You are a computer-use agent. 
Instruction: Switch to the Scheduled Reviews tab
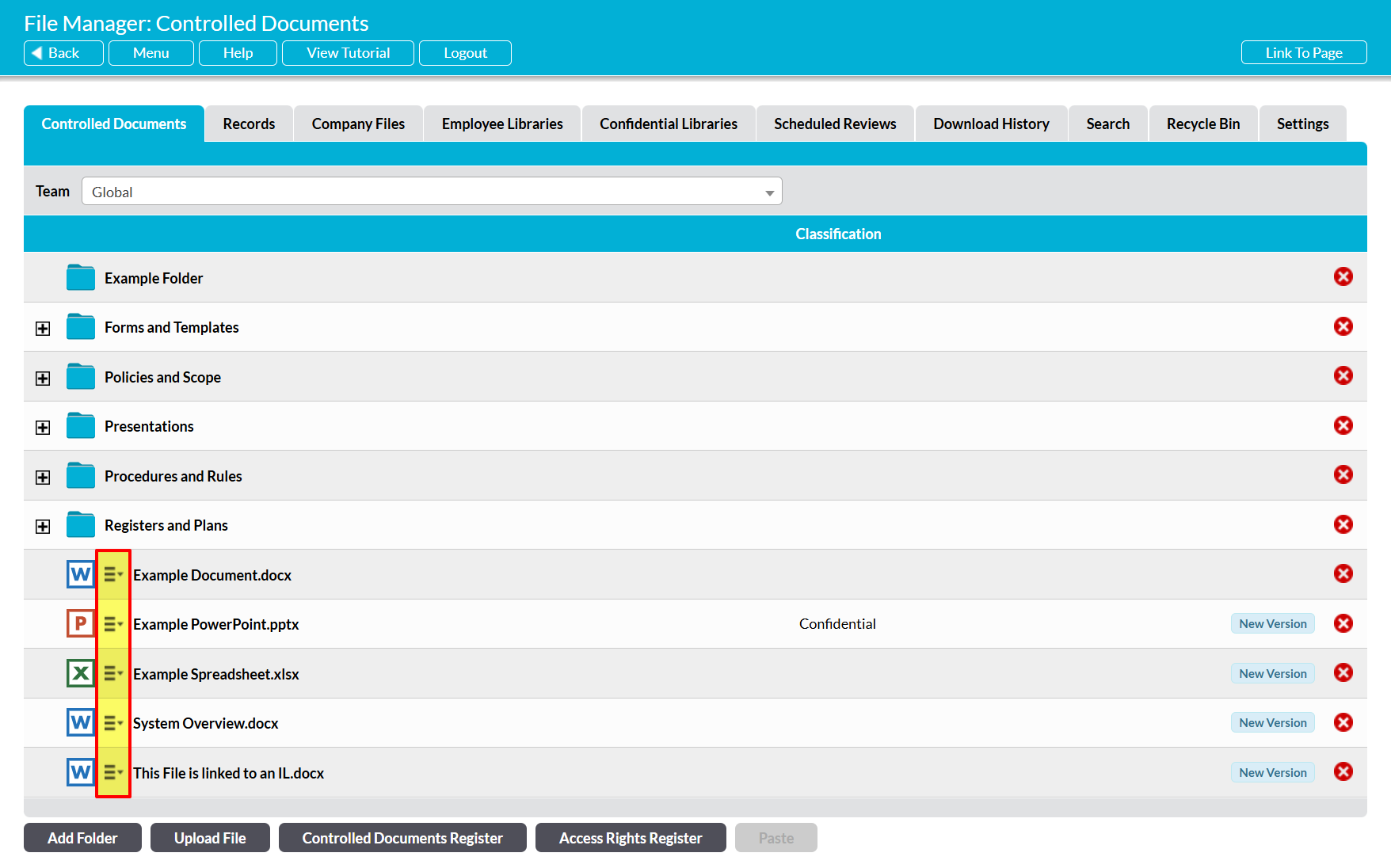[835, 124]
